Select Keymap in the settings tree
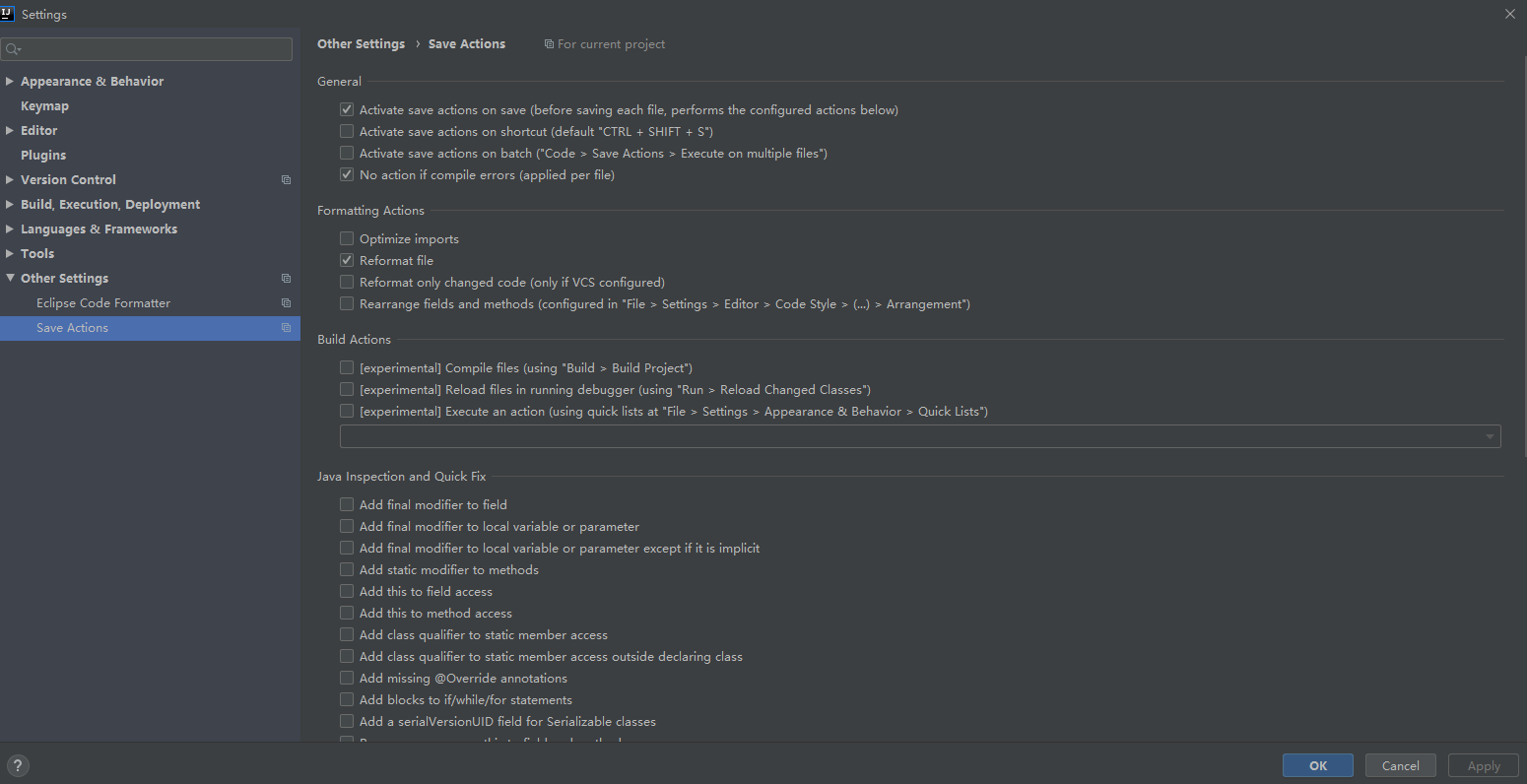This screenshot has width=1527, height=784. point(44,106)
